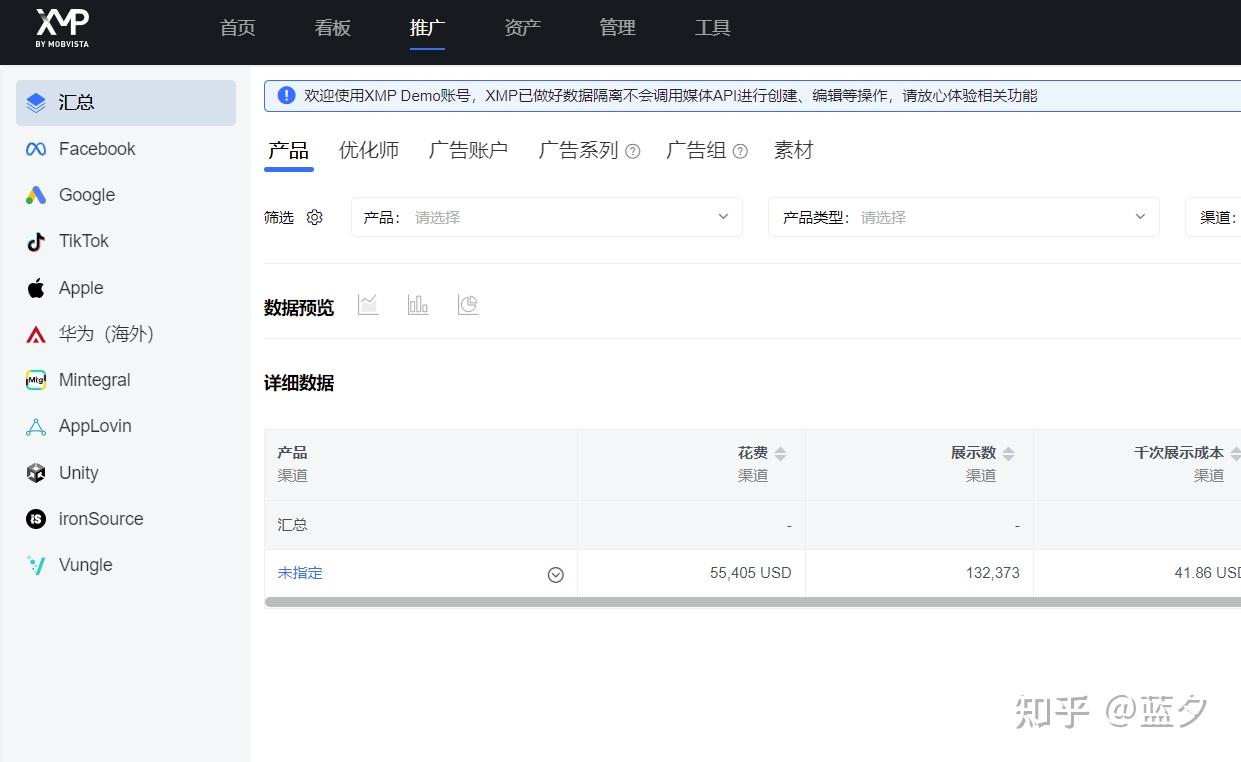Open the 未指定 product link

[300, 573]
